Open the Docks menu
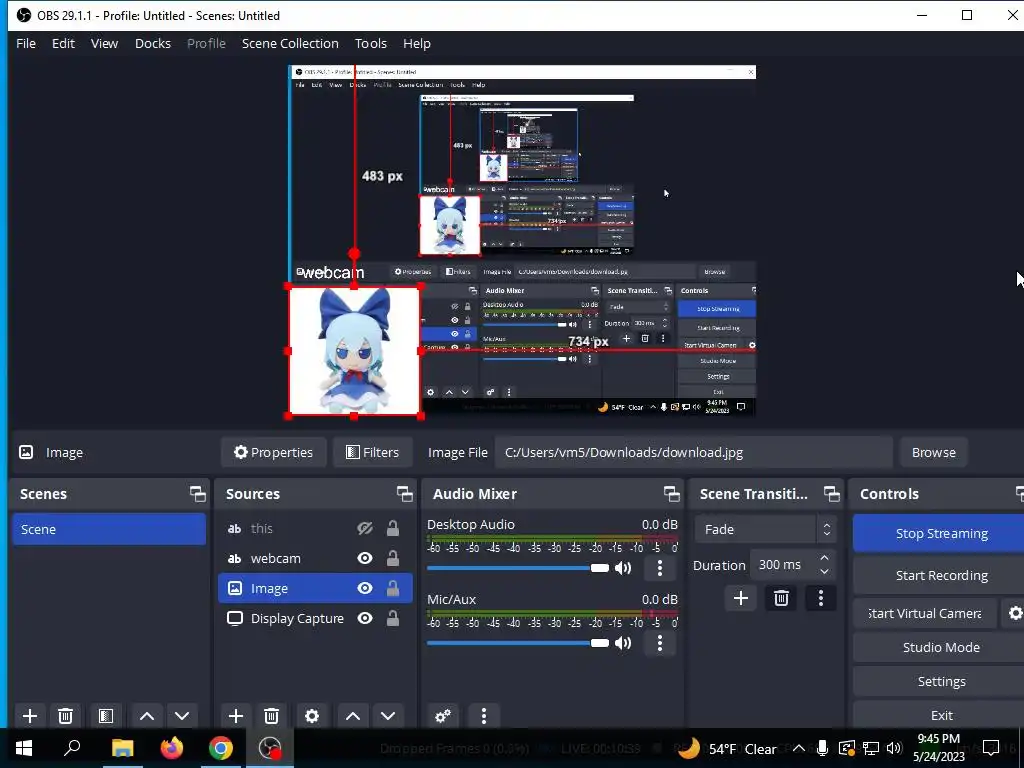 (153, 43)
